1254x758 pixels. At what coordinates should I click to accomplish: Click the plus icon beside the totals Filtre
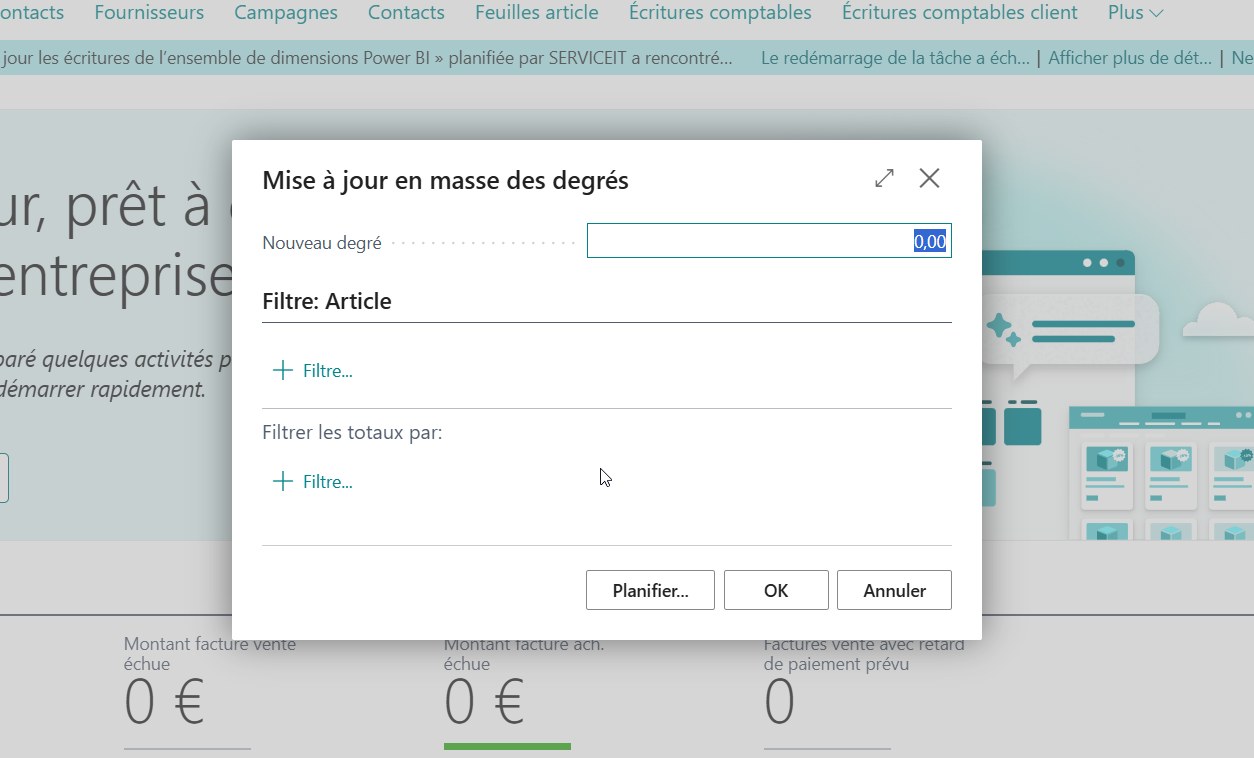click(x=283, y=482)
